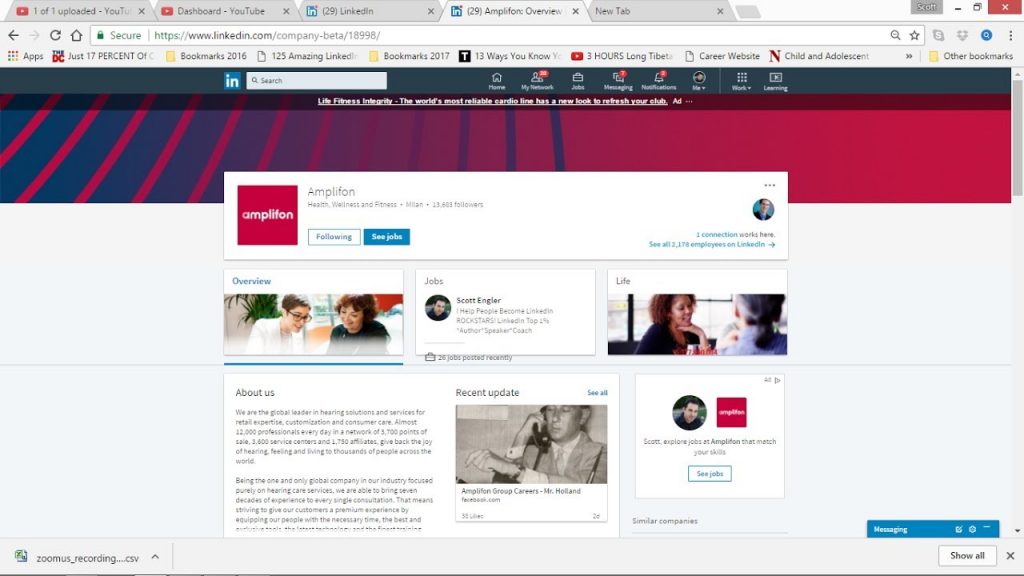Viewport: 1024px width, 576px height.
Task: Close the downloads bar
Action: point(1010,556)
